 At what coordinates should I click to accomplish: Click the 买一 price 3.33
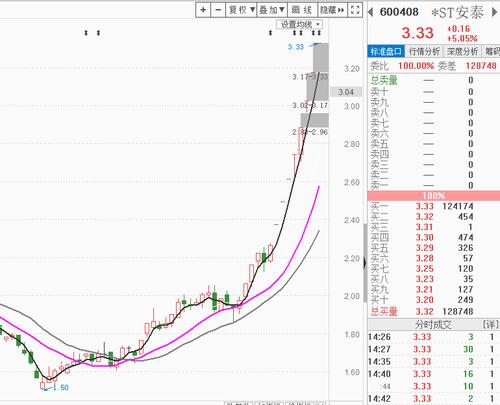pyautogui.click(x=424, y=206)
